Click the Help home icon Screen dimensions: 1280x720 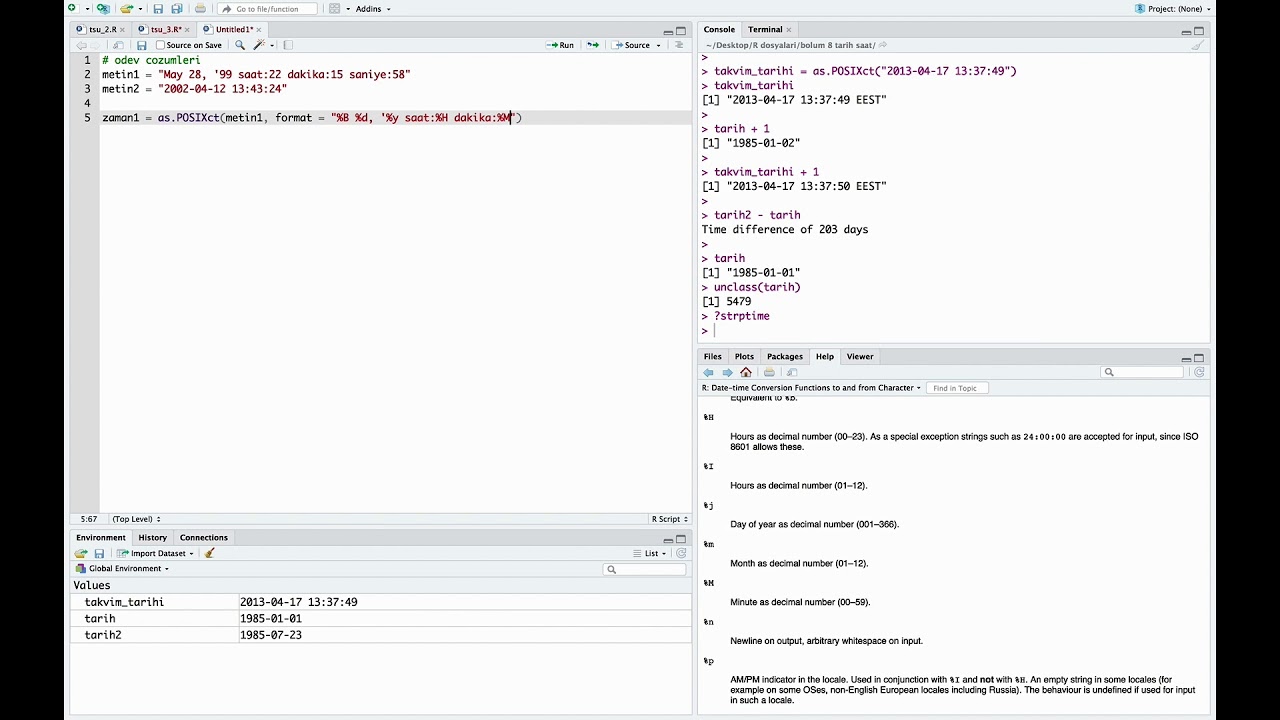746,373
